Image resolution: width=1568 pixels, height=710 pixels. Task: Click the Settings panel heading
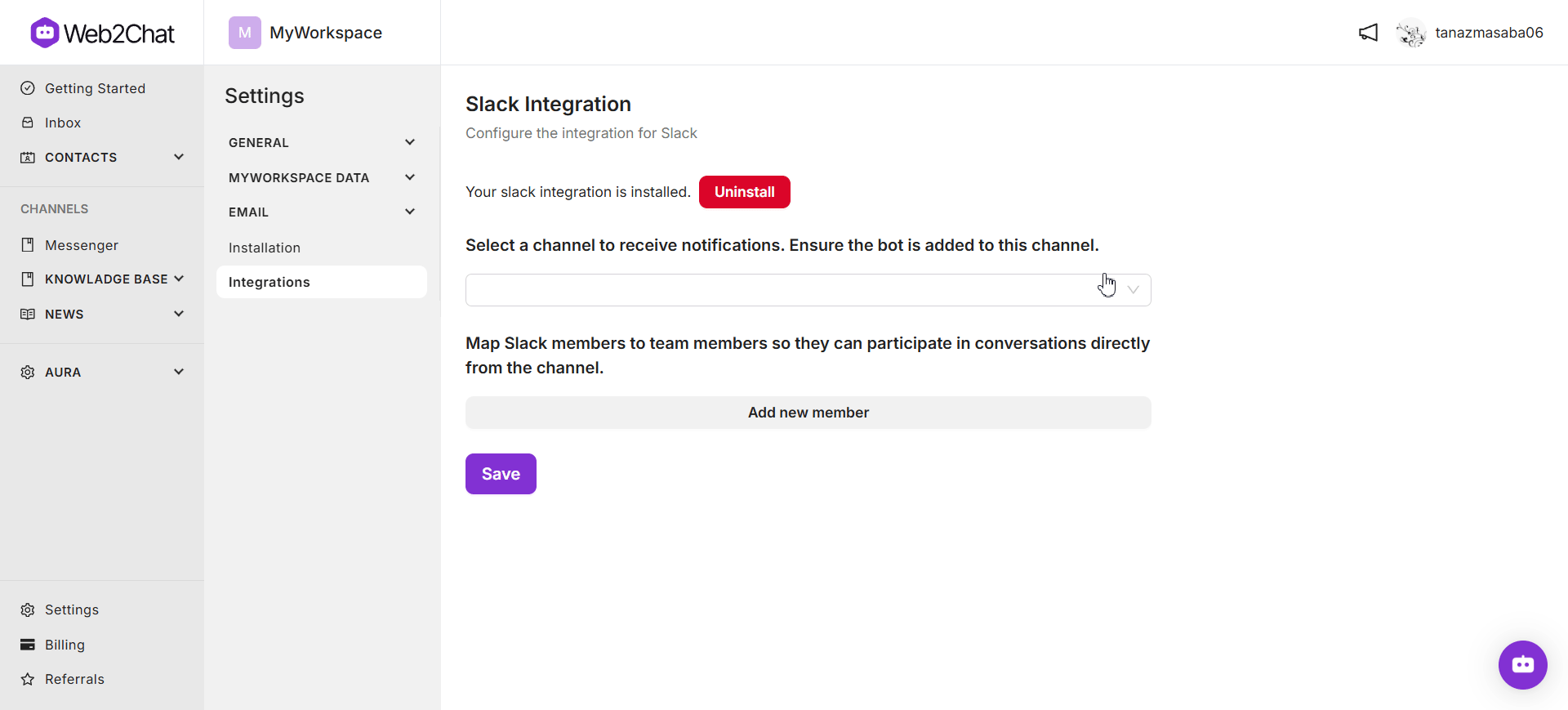click(265, 96)
